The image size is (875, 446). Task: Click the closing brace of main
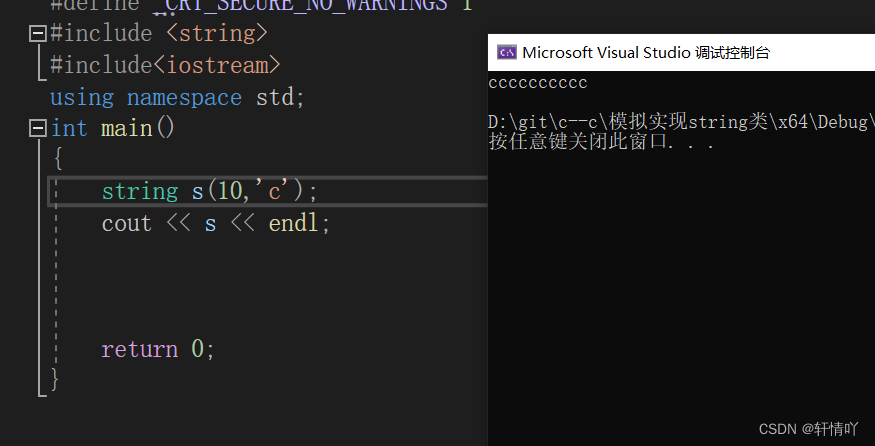[55, 378]
